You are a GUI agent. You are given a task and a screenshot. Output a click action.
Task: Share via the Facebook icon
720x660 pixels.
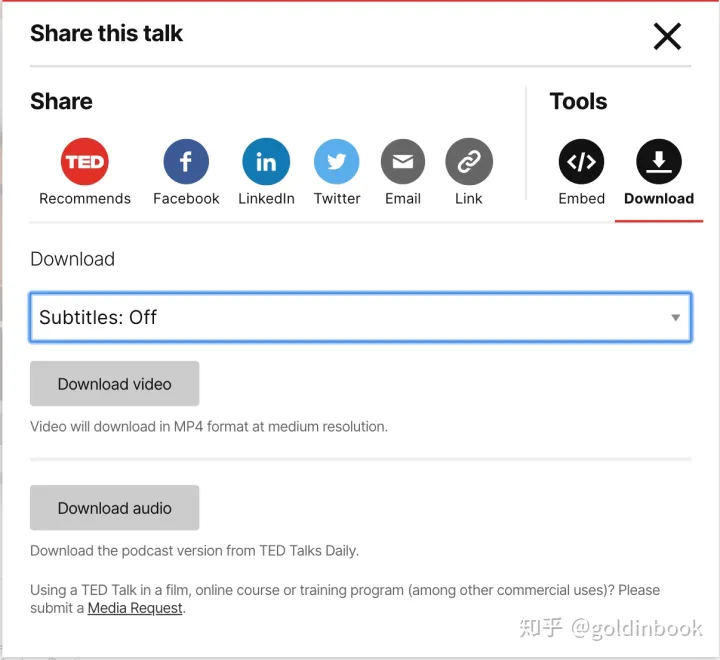pyautogui.click(x=186, y=162)
